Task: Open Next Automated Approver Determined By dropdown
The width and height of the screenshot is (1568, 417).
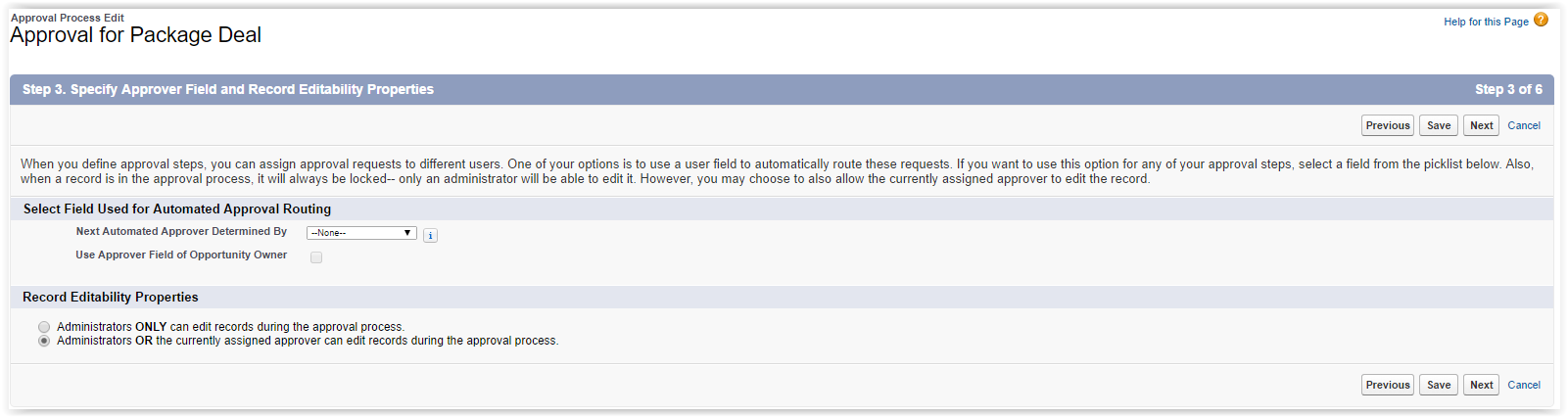Action: 361,233
